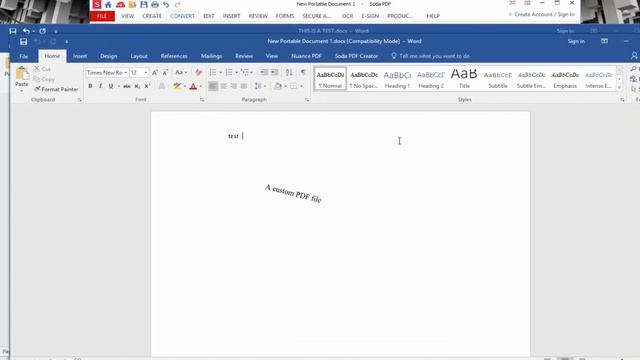Click Create Account / Sign In in Soda PDF
The width and height of the screenshot is (640, 360).
click(x=544, y=14)
